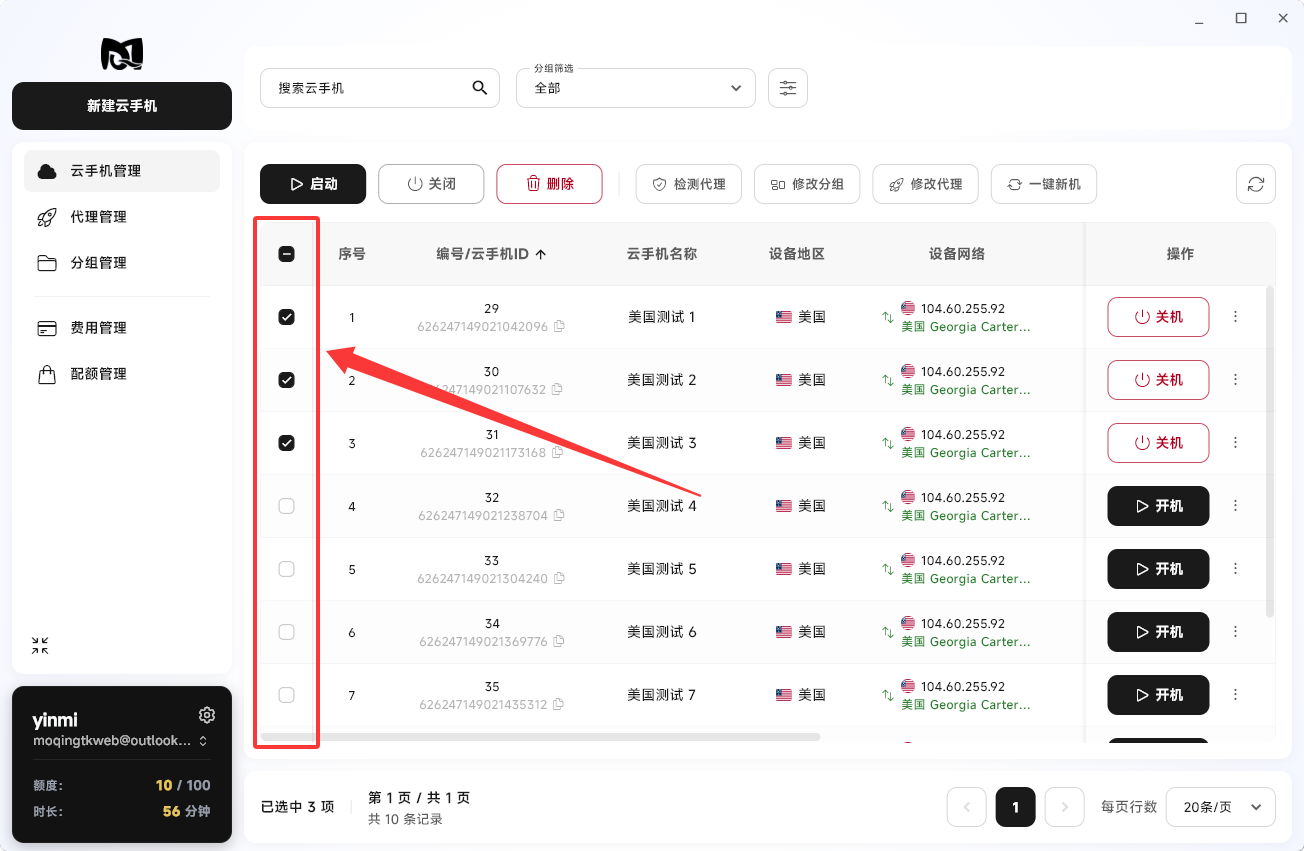This screenshot has width=1304, height=851.
Task: Check the checkbox for 美国测试 5
Action: (x=286, y=569)
